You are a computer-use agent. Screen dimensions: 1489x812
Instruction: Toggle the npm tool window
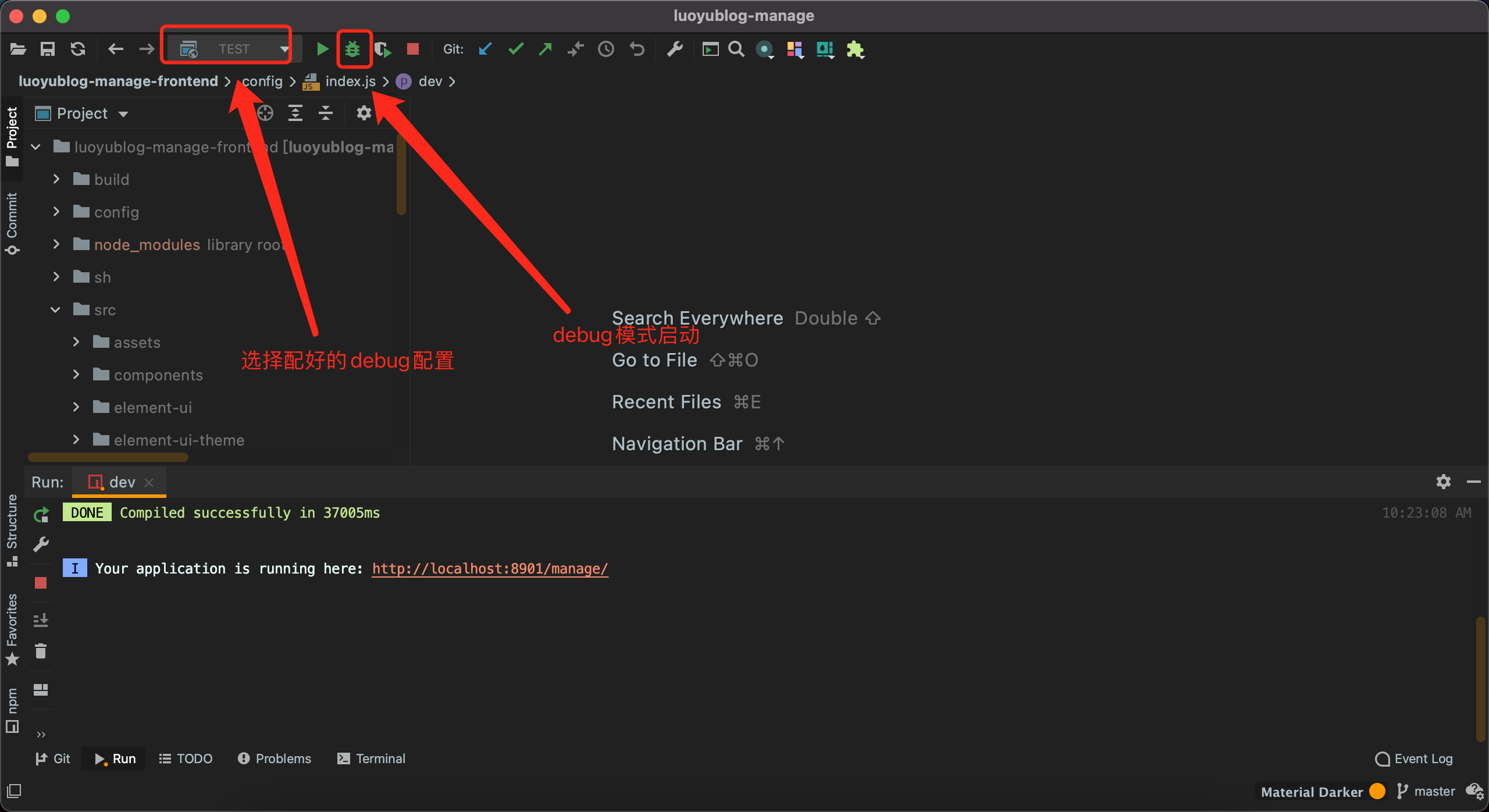pos(12,703)
